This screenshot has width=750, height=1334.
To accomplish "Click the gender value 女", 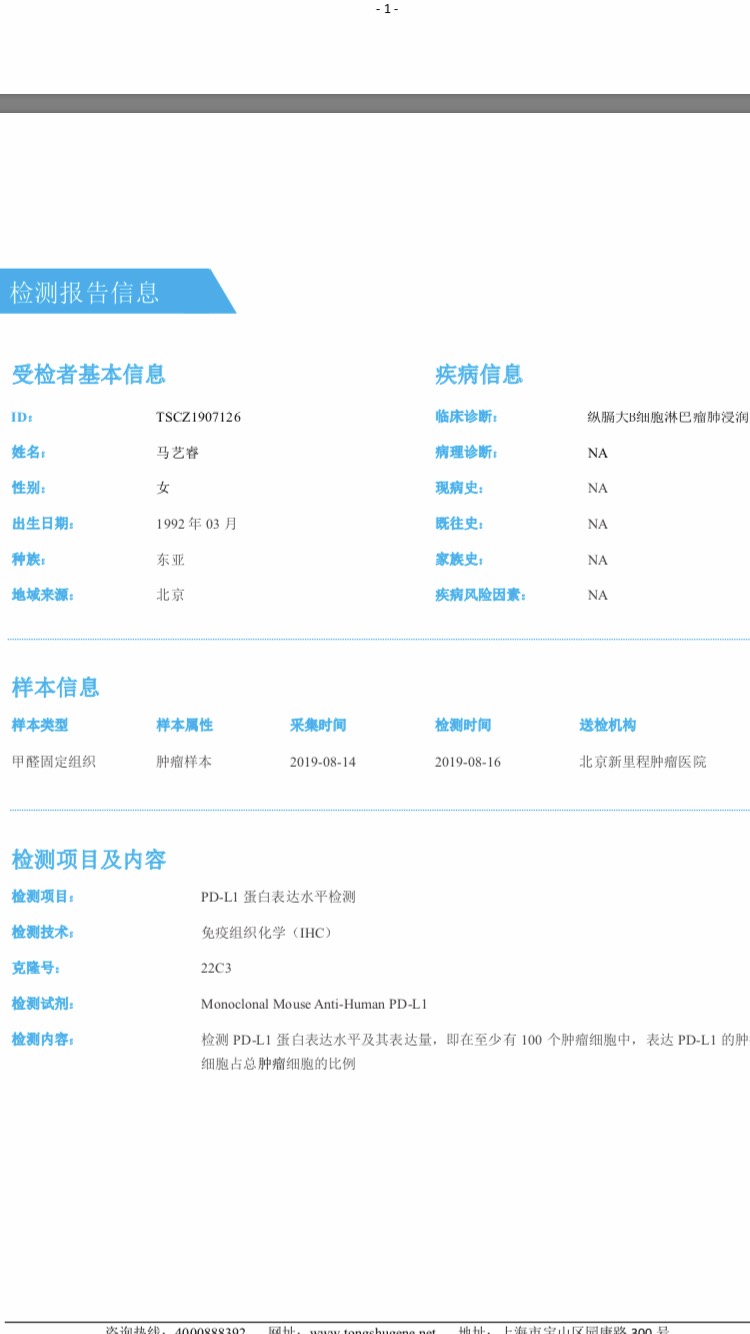I will (x=163, y=488).
